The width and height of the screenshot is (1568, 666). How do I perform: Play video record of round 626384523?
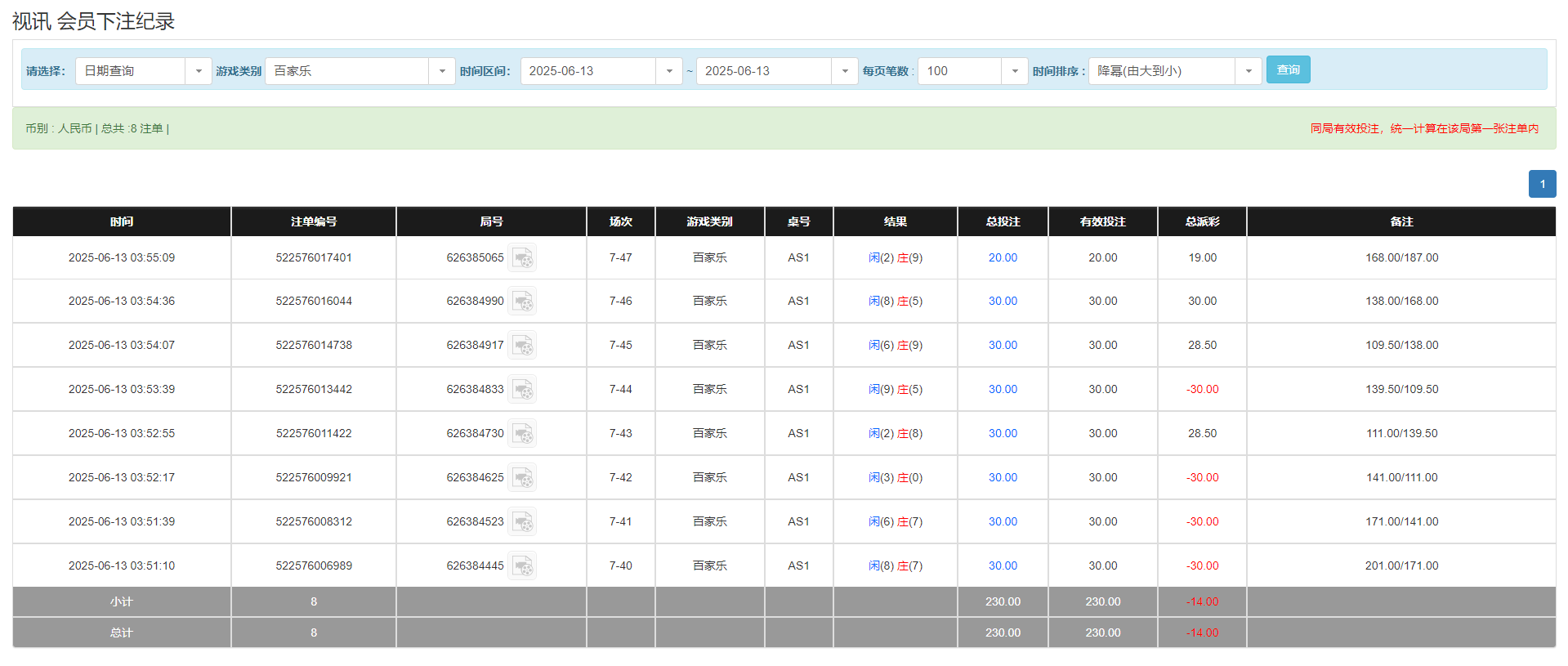pyautogui.click(x=522, y=522)
